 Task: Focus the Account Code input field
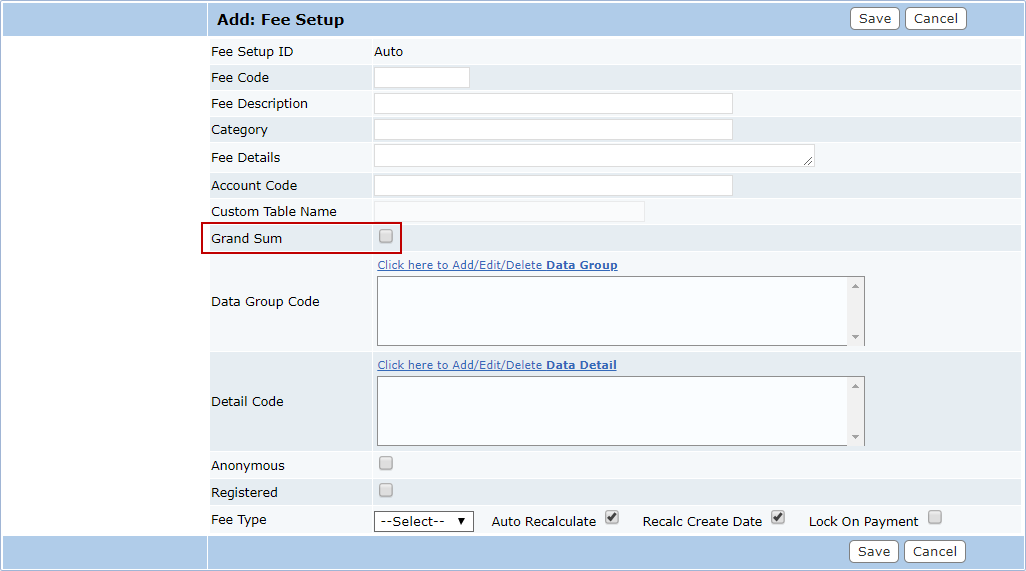[x=553, y=186]
